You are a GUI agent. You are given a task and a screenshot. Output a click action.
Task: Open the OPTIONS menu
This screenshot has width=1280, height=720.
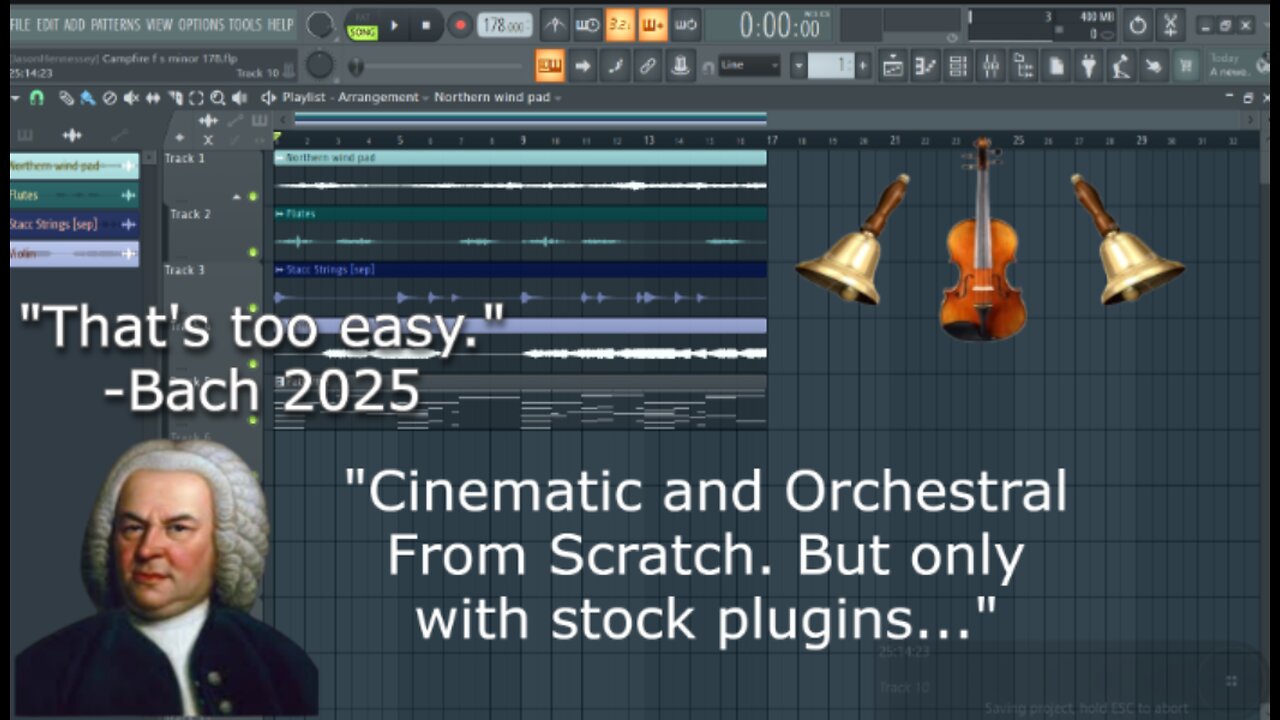(x=201, y=24)
